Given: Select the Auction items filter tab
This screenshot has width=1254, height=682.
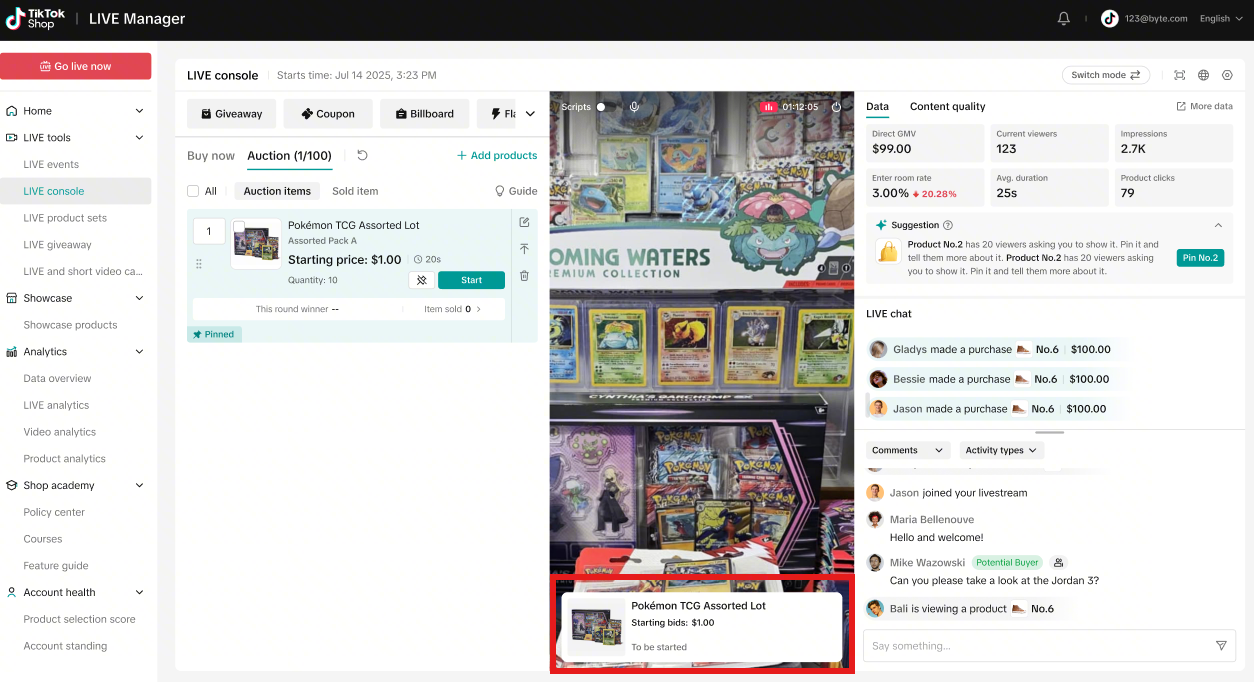Looking at the screenshot, I should 277,191.
